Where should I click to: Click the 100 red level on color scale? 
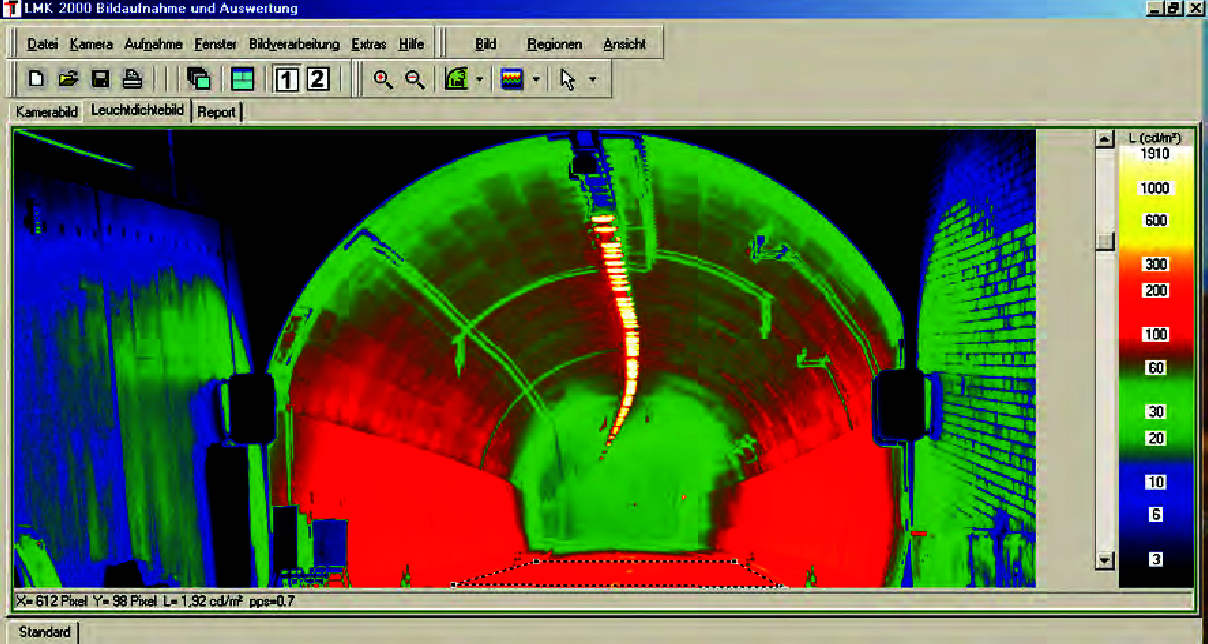(x=1156, y=334)
